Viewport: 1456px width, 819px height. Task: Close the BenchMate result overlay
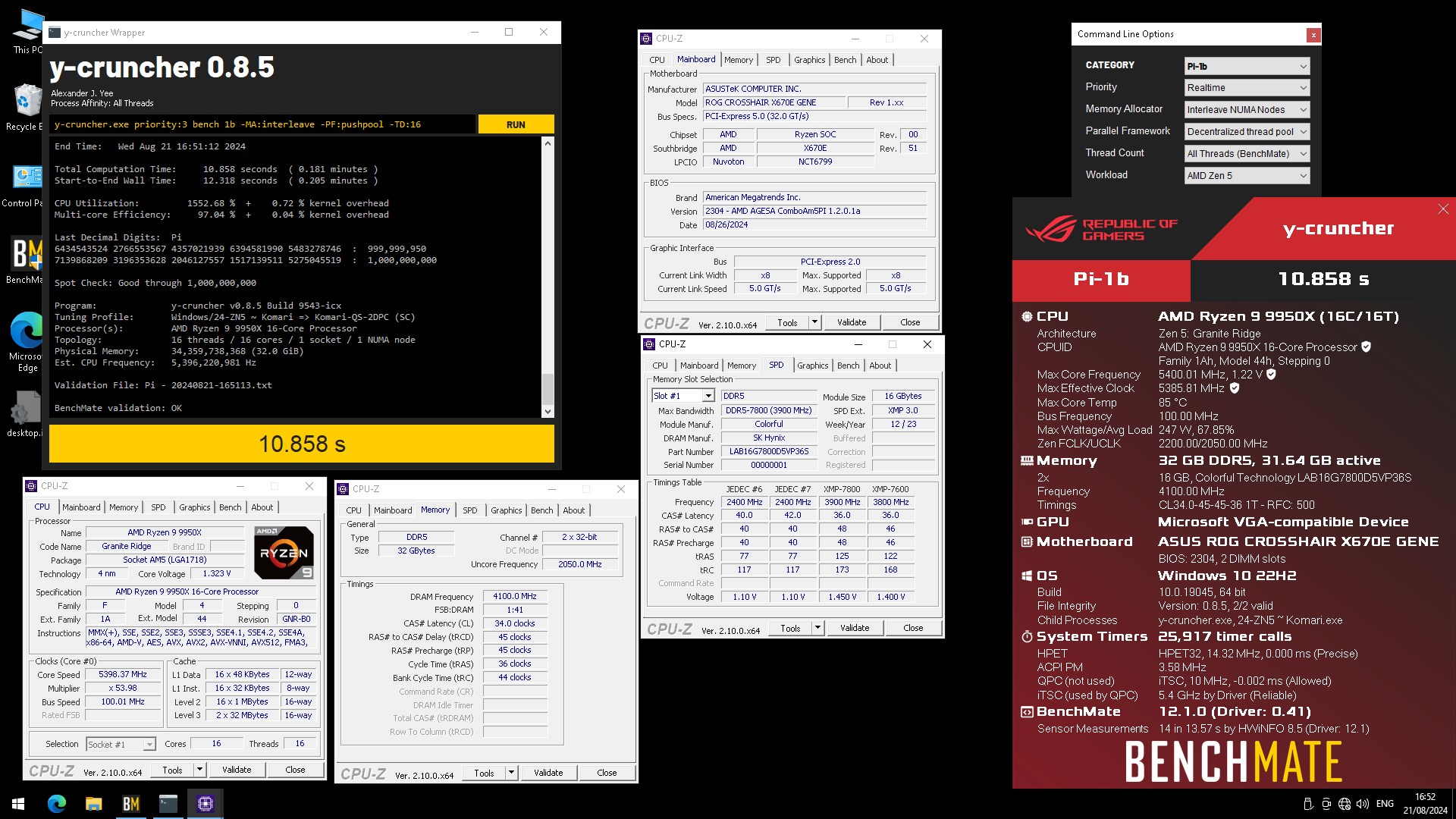point(1443,209)
